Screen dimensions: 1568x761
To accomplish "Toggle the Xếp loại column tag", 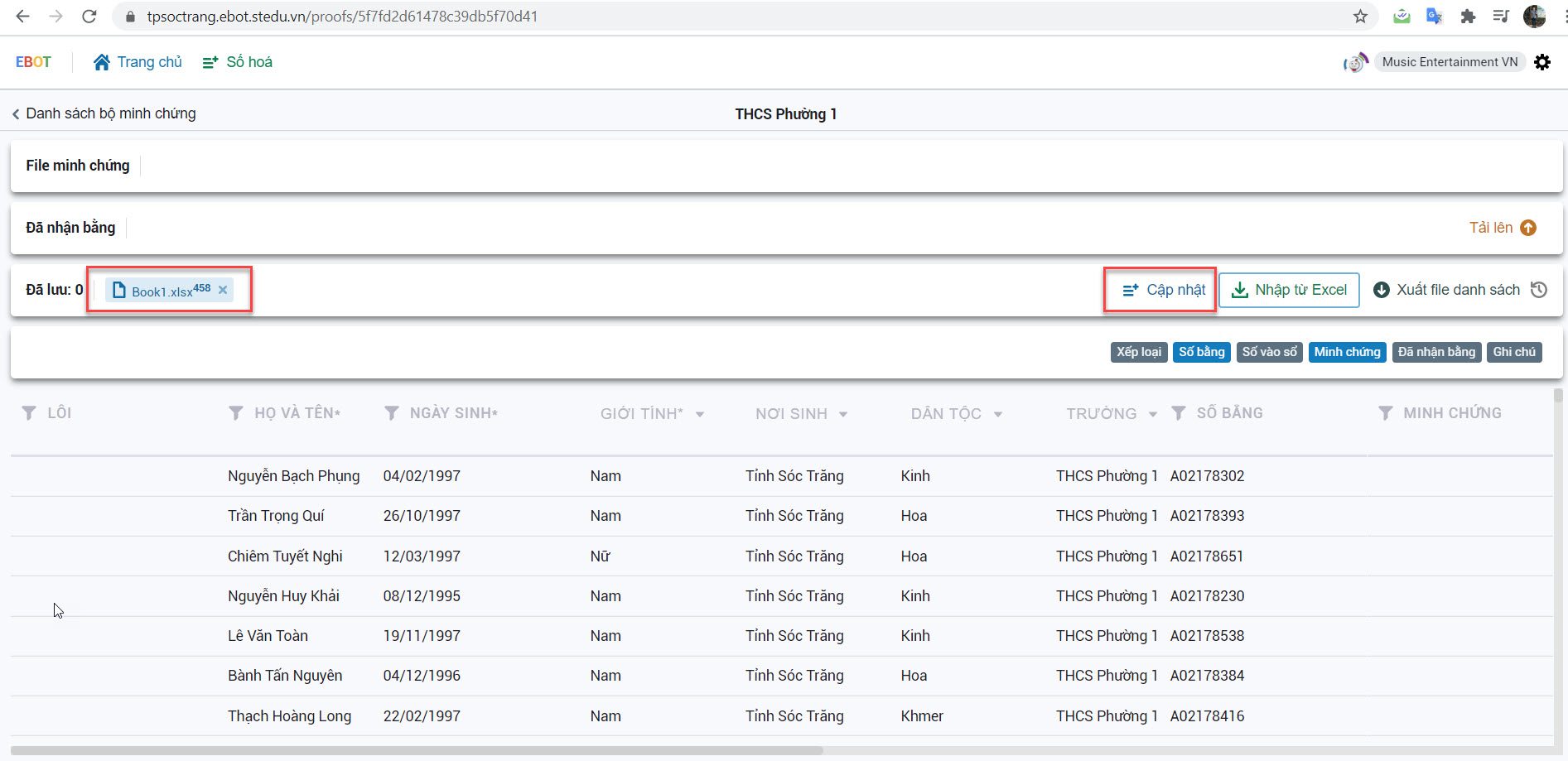I will pos(1138,352).
